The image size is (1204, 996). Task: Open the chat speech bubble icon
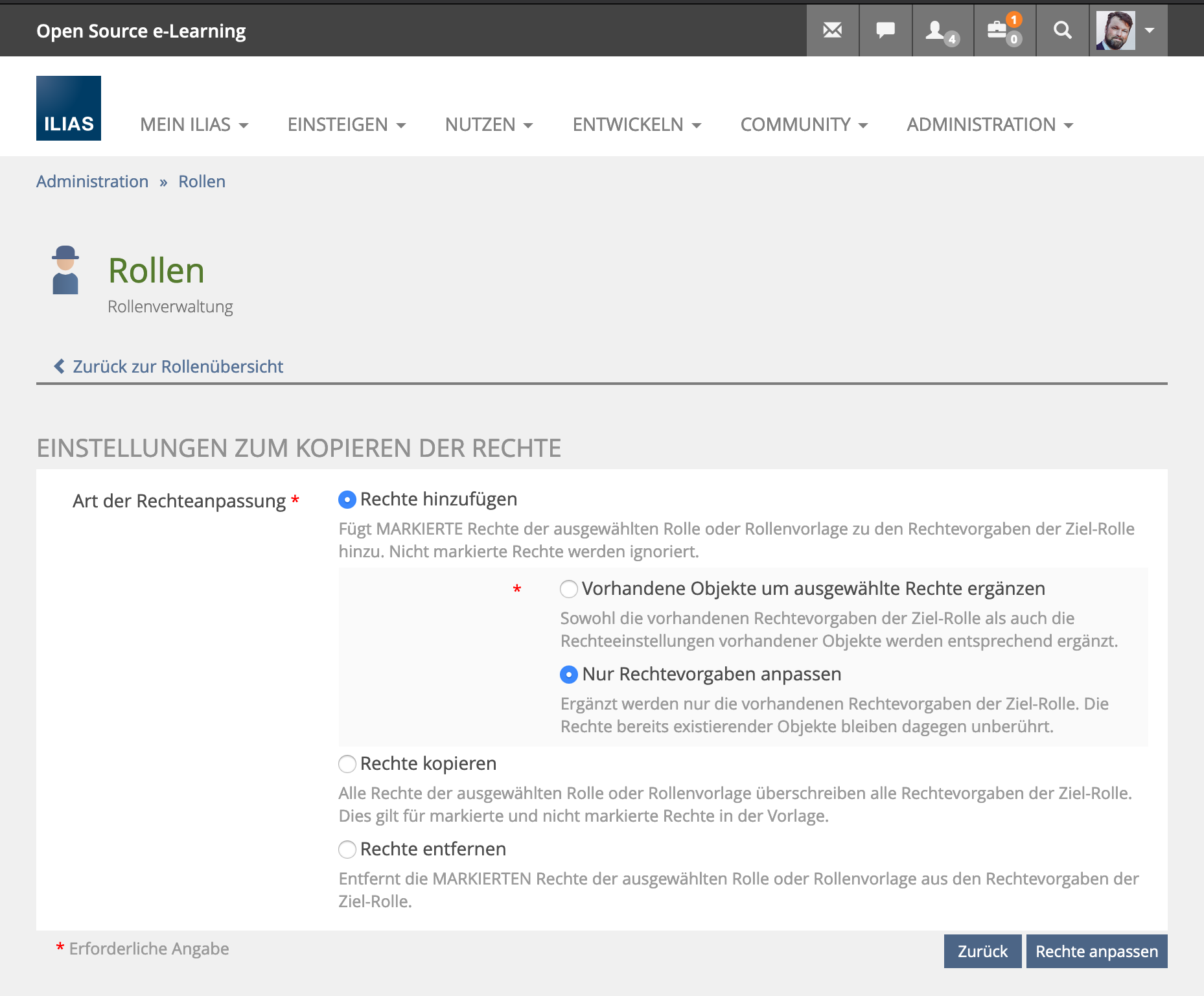coord(885,30)
